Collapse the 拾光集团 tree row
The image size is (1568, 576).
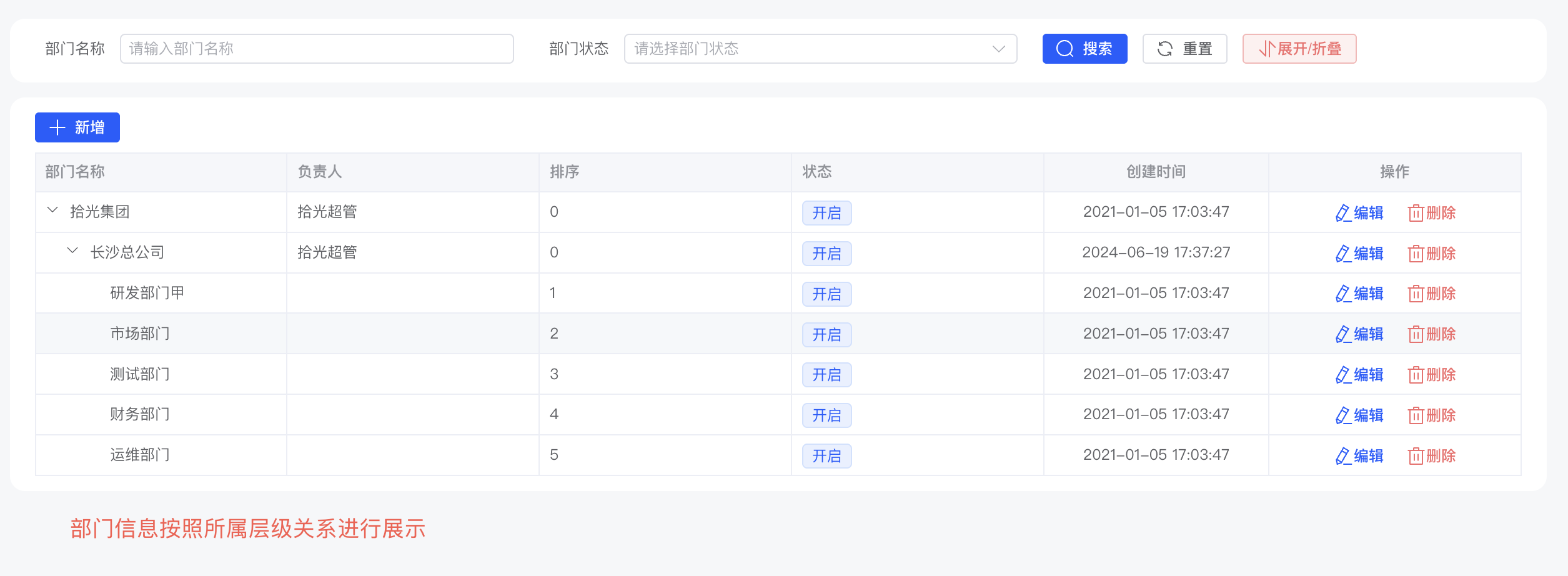pyautogui.click(x=52, y=211)
